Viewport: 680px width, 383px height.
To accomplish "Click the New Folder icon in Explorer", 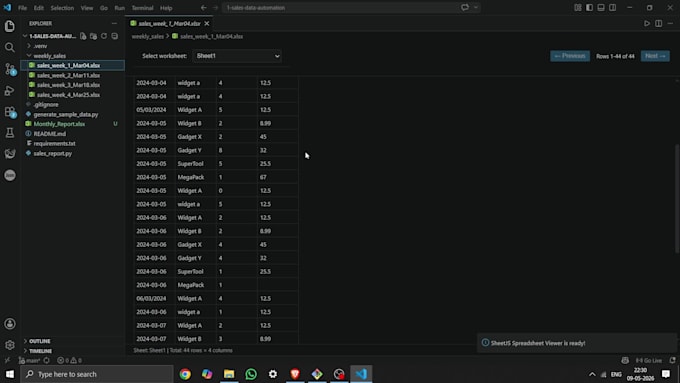I will (x=93, y=36).
